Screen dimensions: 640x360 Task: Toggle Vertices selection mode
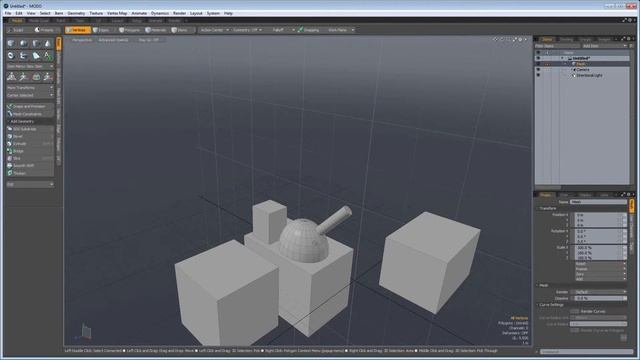tap(78, 30)
